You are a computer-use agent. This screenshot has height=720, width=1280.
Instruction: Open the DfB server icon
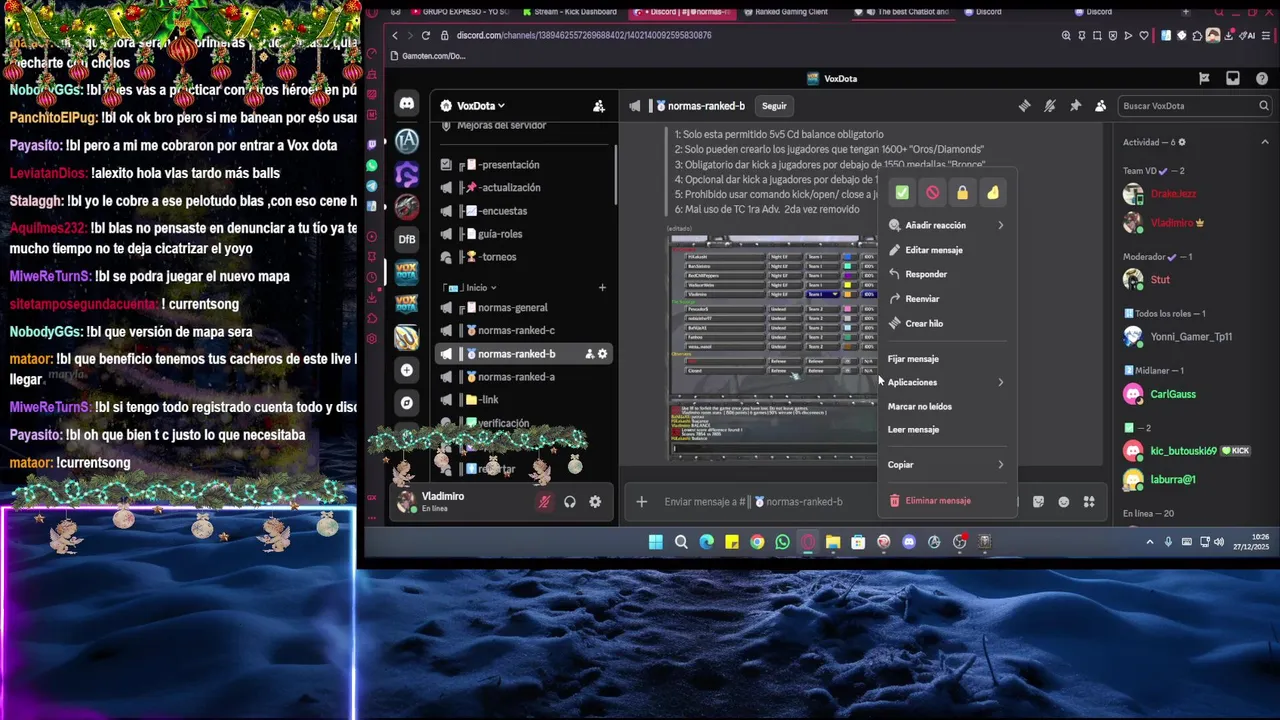407,239
